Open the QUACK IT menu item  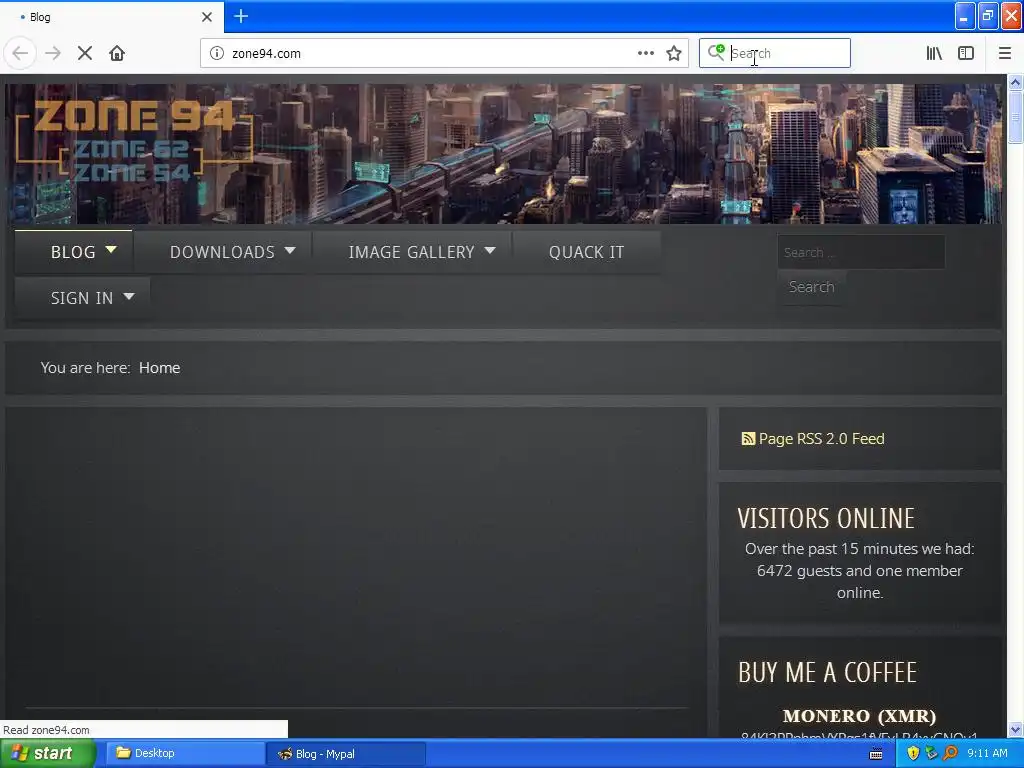pyautogui.click(x=586, y=252)
